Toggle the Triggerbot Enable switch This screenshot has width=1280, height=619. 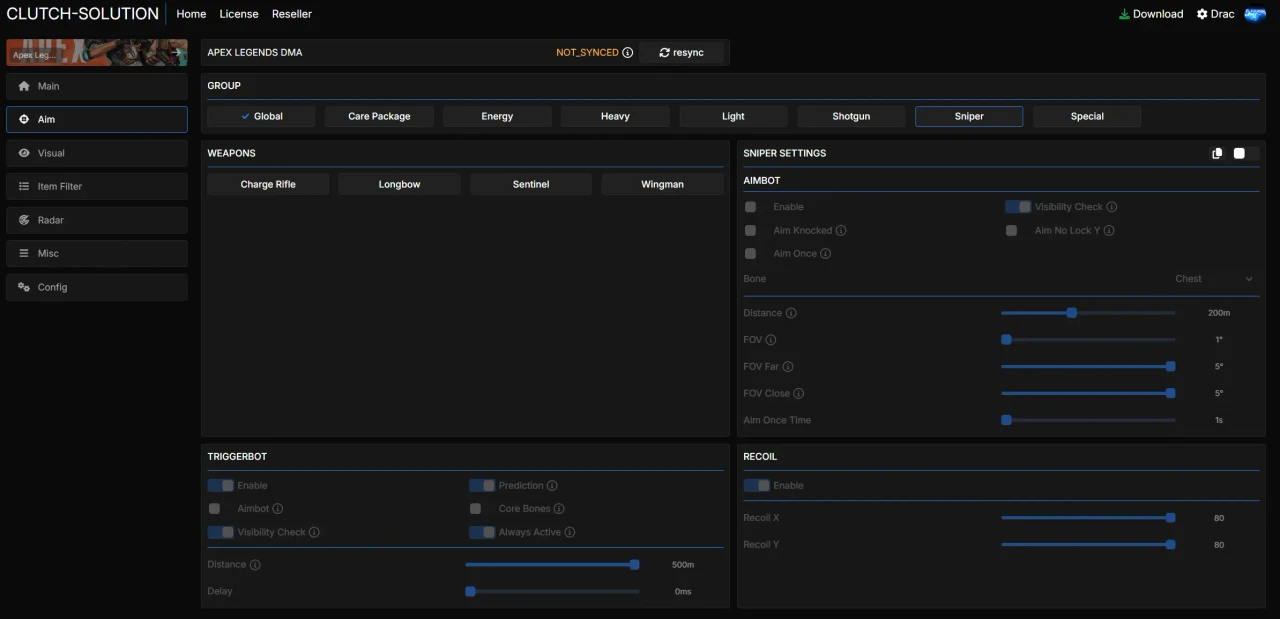coord(221,485)
